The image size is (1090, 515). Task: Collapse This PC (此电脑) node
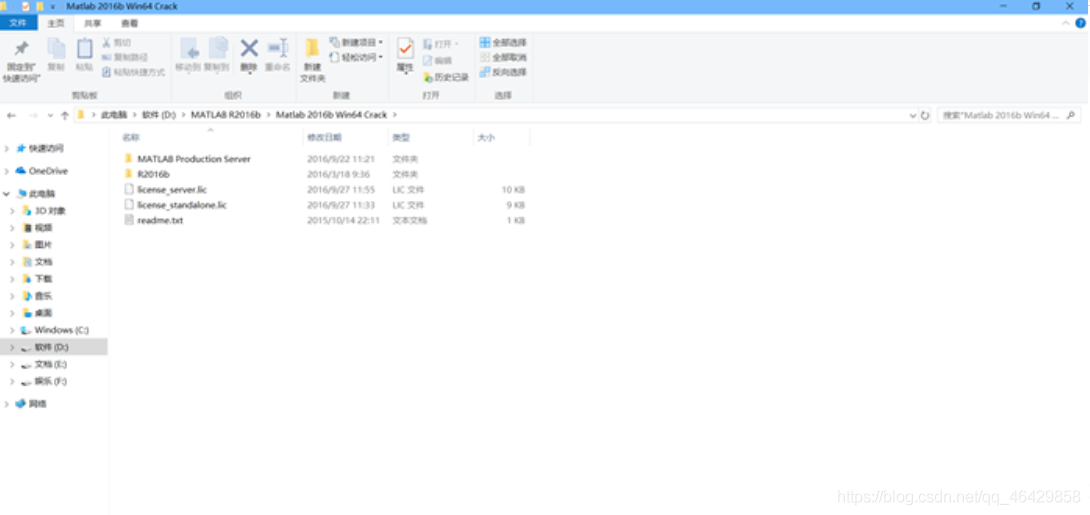[x=6, y=194]
